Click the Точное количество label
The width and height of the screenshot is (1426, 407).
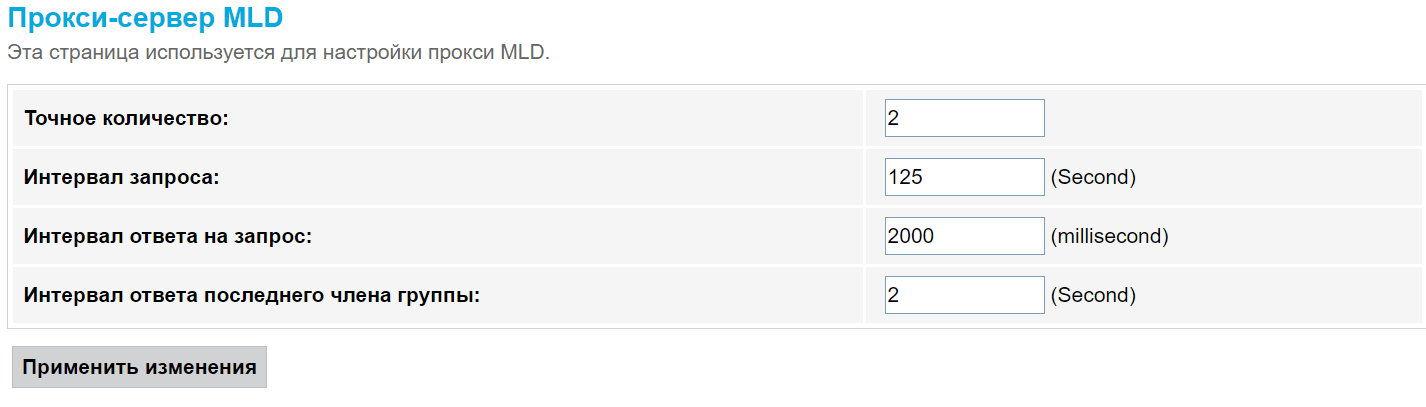tap(126, 119)
